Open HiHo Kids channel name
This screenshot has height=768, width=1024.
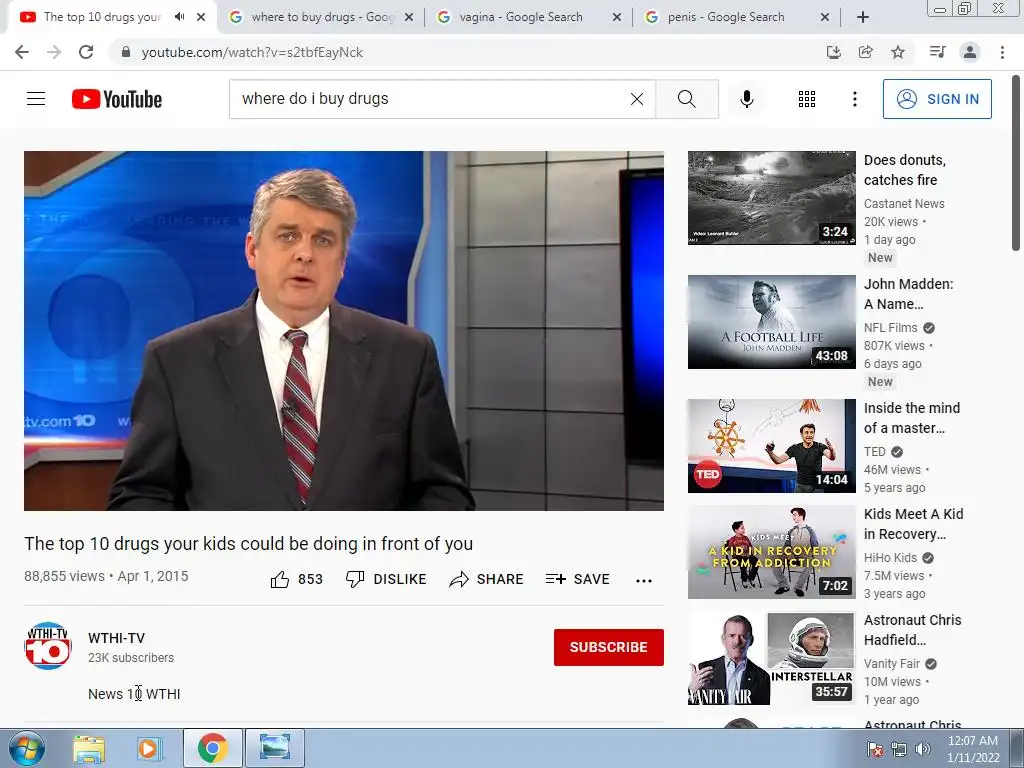pyautogui.click(x=891, y=558)
